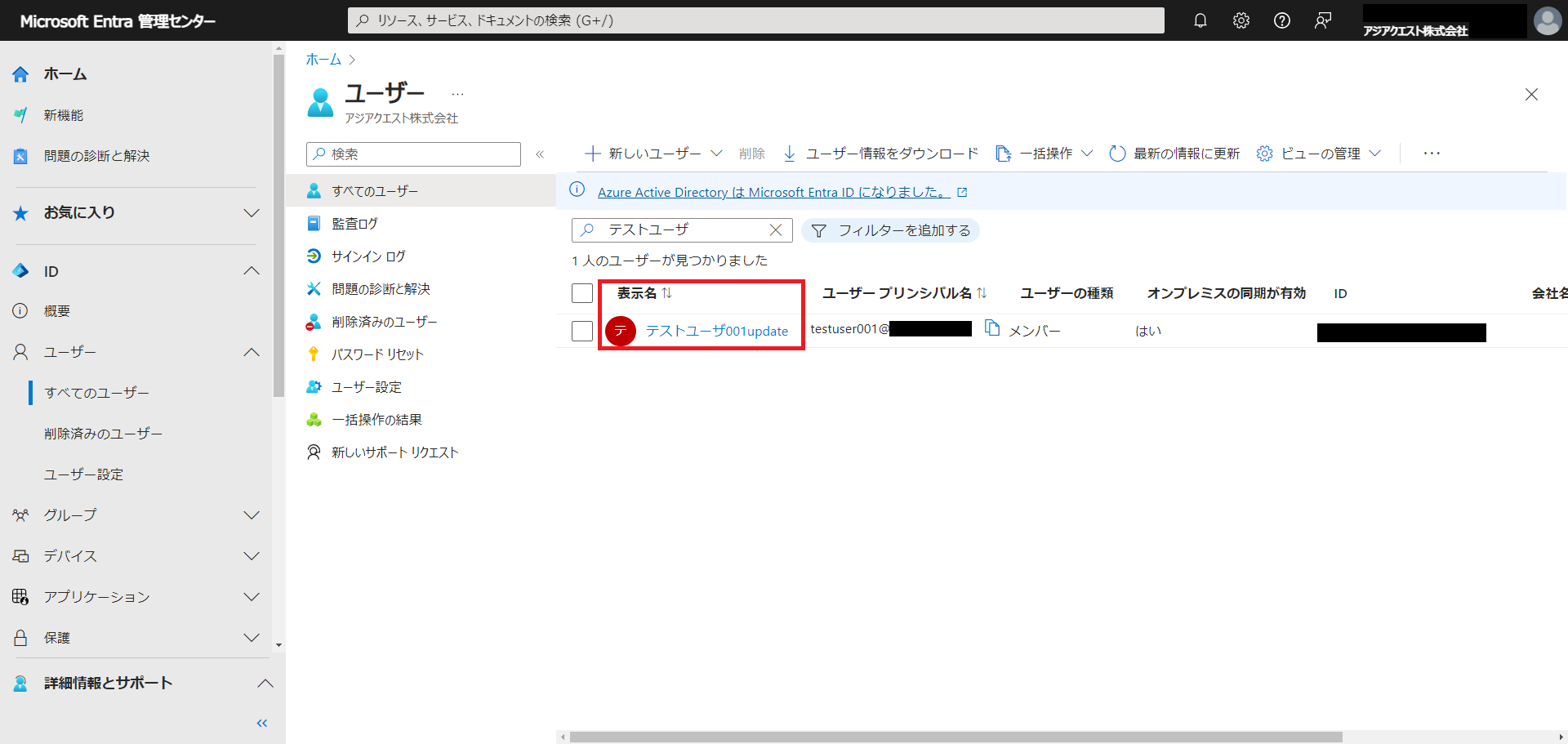The height and width of the screenshot is (744, 1568).
Task: Click the horizontal scrollbar at bottom
Action: pos(955,737)
